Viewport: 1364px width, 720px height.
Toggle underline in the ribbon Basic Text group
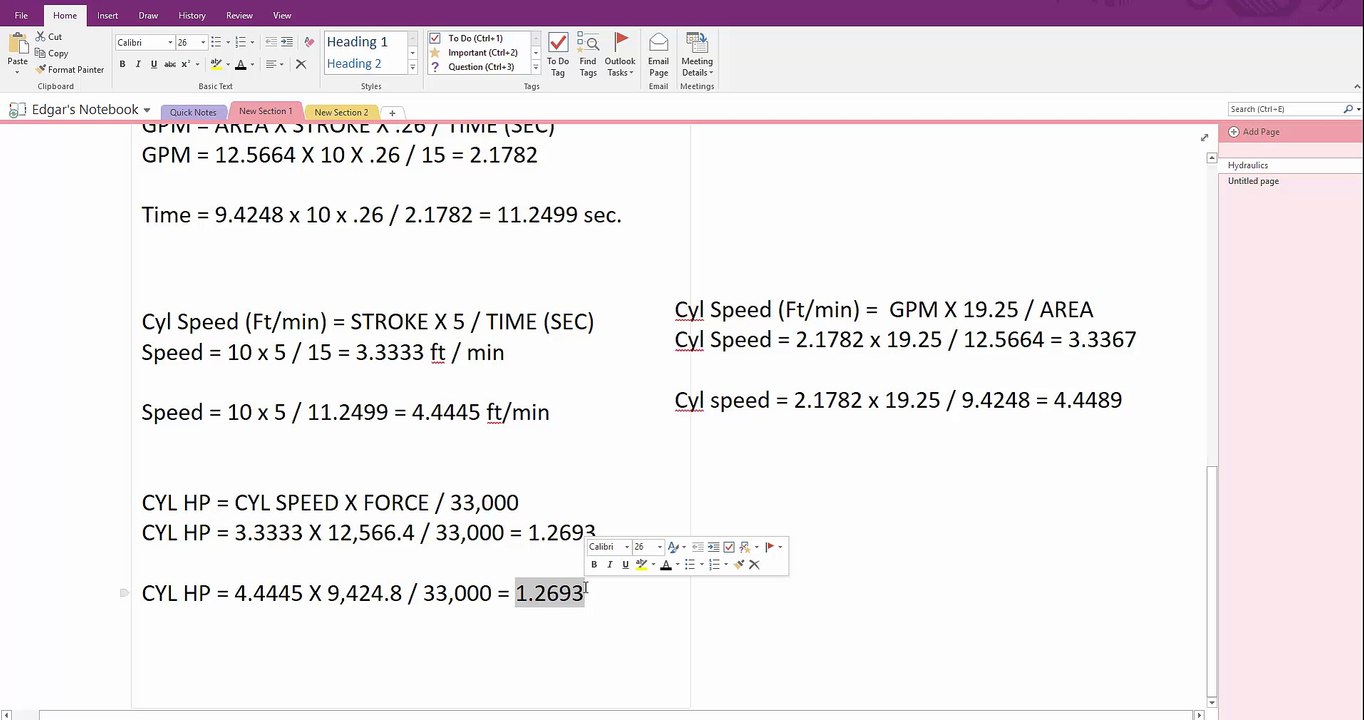[x=153, y=64]
